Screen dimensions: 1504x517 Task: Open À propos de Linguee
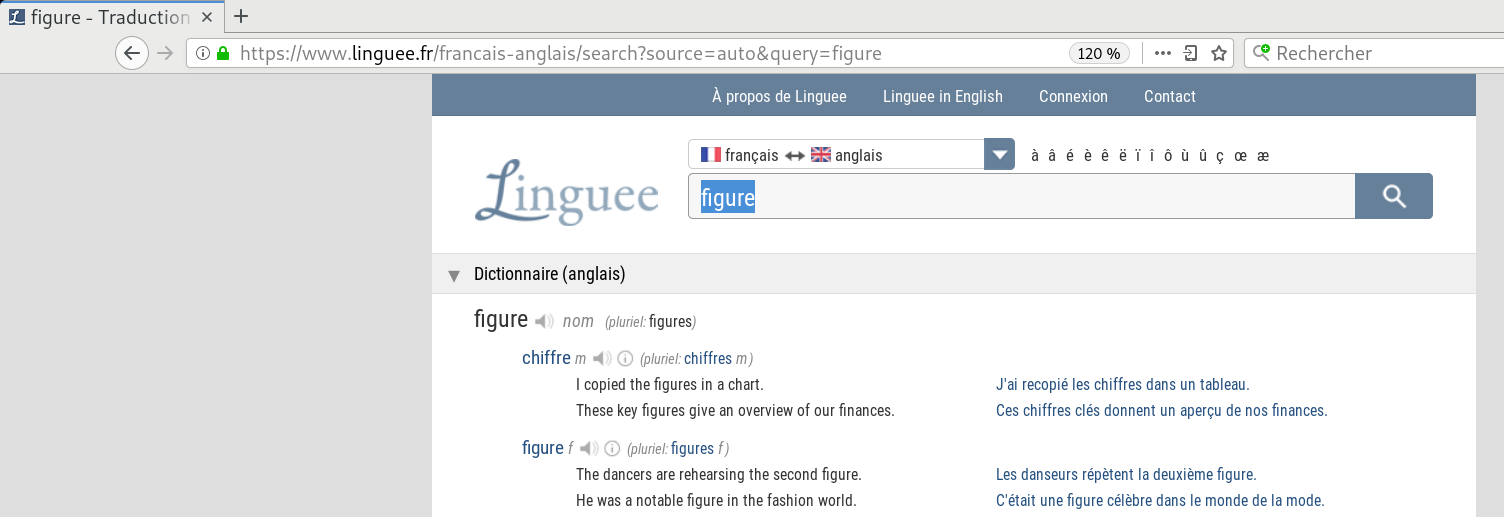point(779,97)
